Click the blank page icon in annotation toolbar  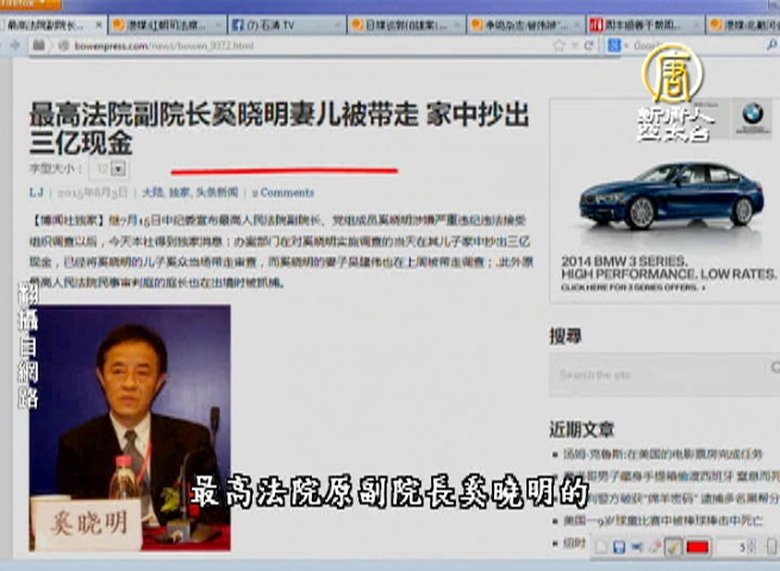click(x=601, y=547)
